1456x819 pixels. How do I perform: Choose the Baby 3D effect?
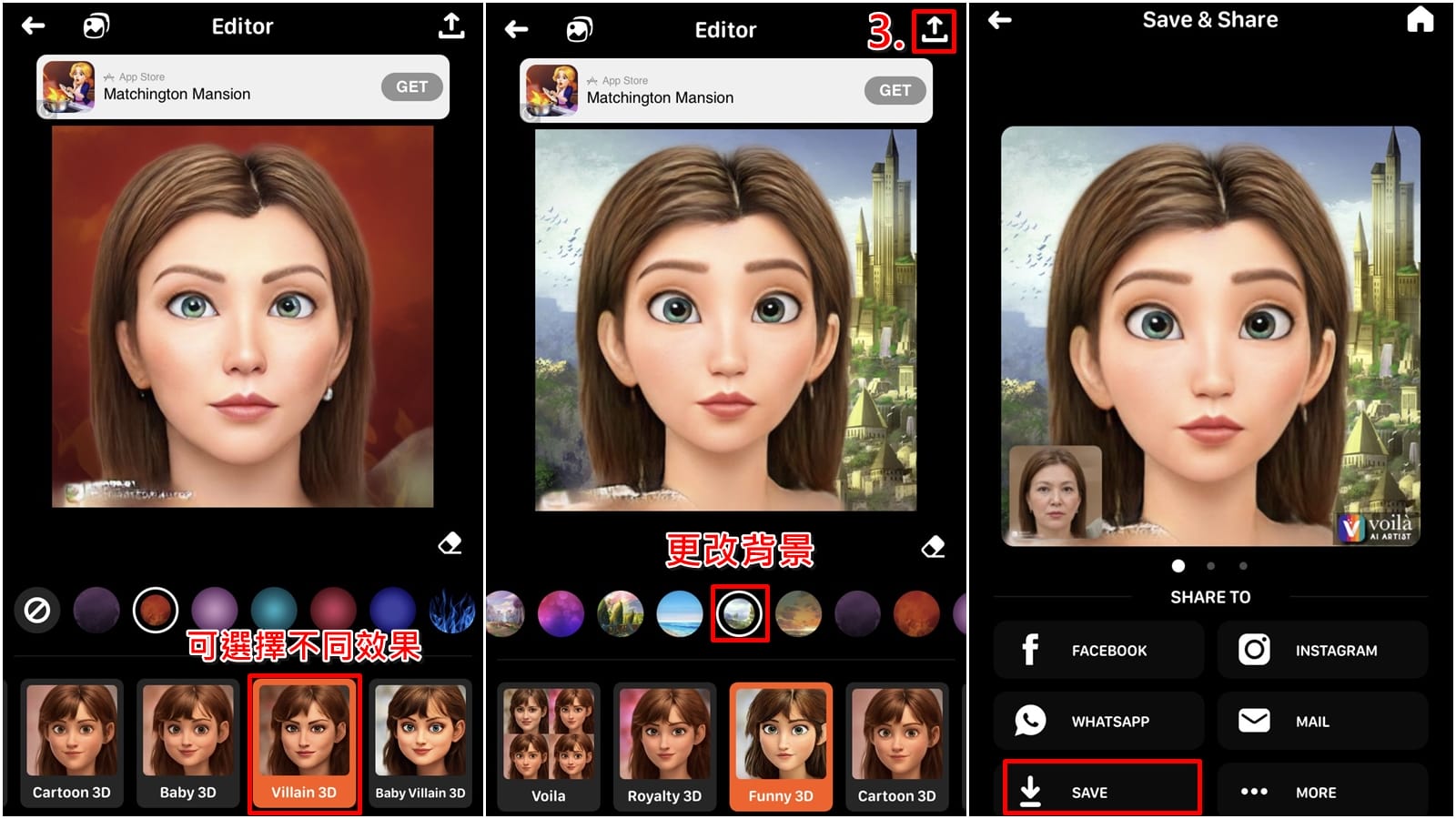[x=188, y=743]
